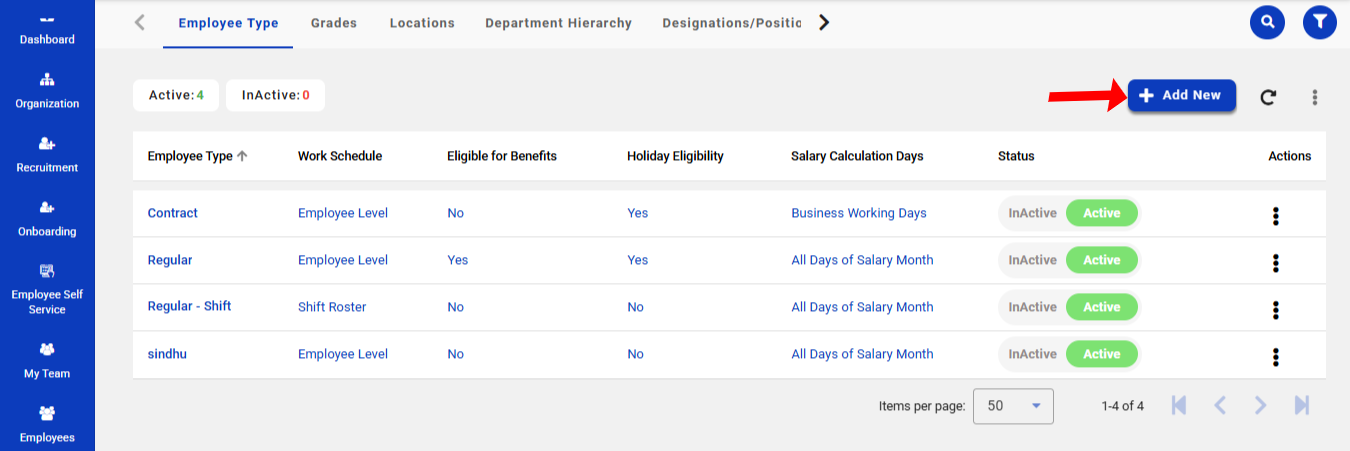Open actions menu for Regular - Shift row
This screenshot has width=1350, height=451.
[1275, 309]
